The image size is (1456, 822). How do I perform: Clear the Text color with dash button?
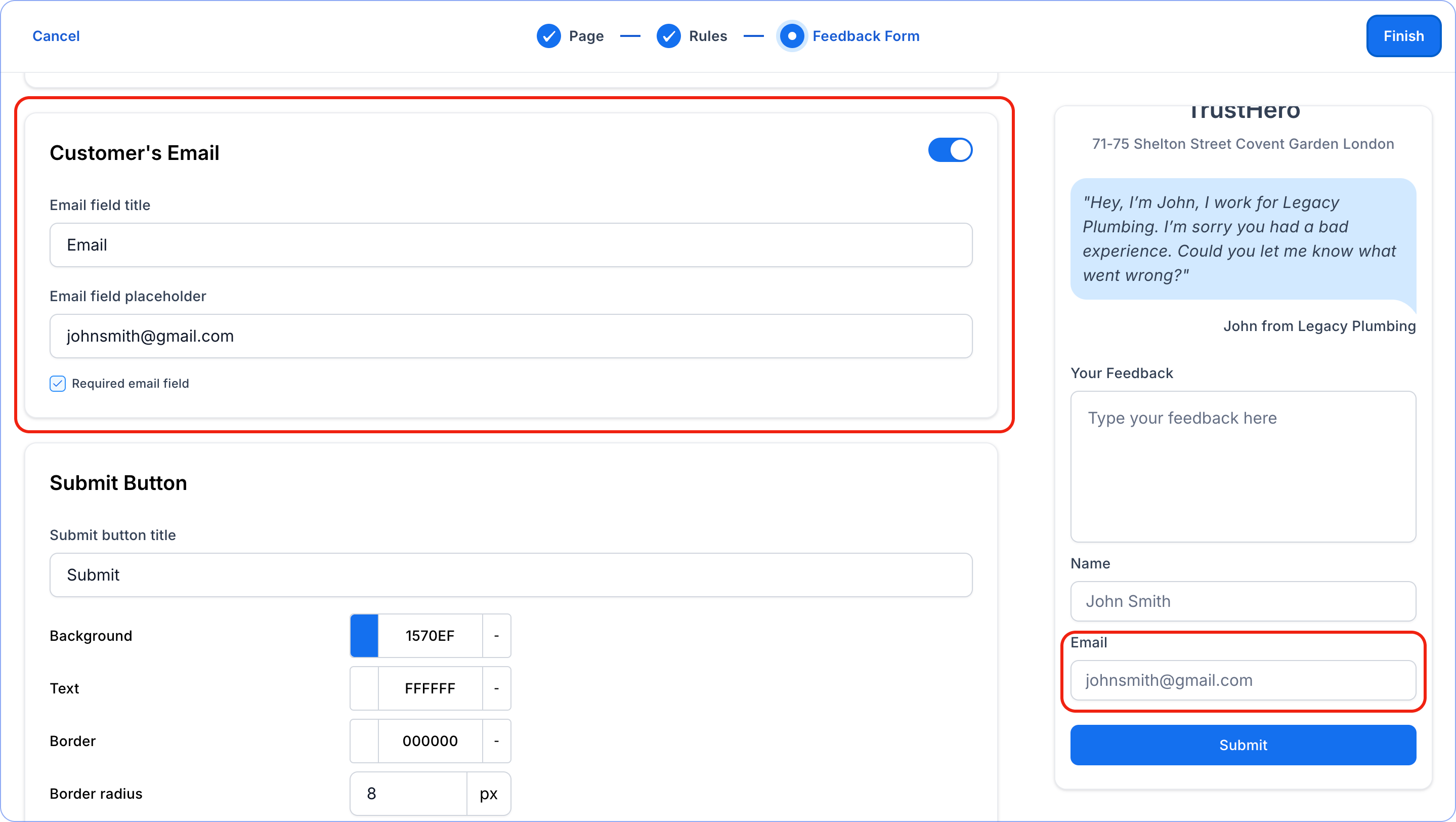click(x=496, y=688)
